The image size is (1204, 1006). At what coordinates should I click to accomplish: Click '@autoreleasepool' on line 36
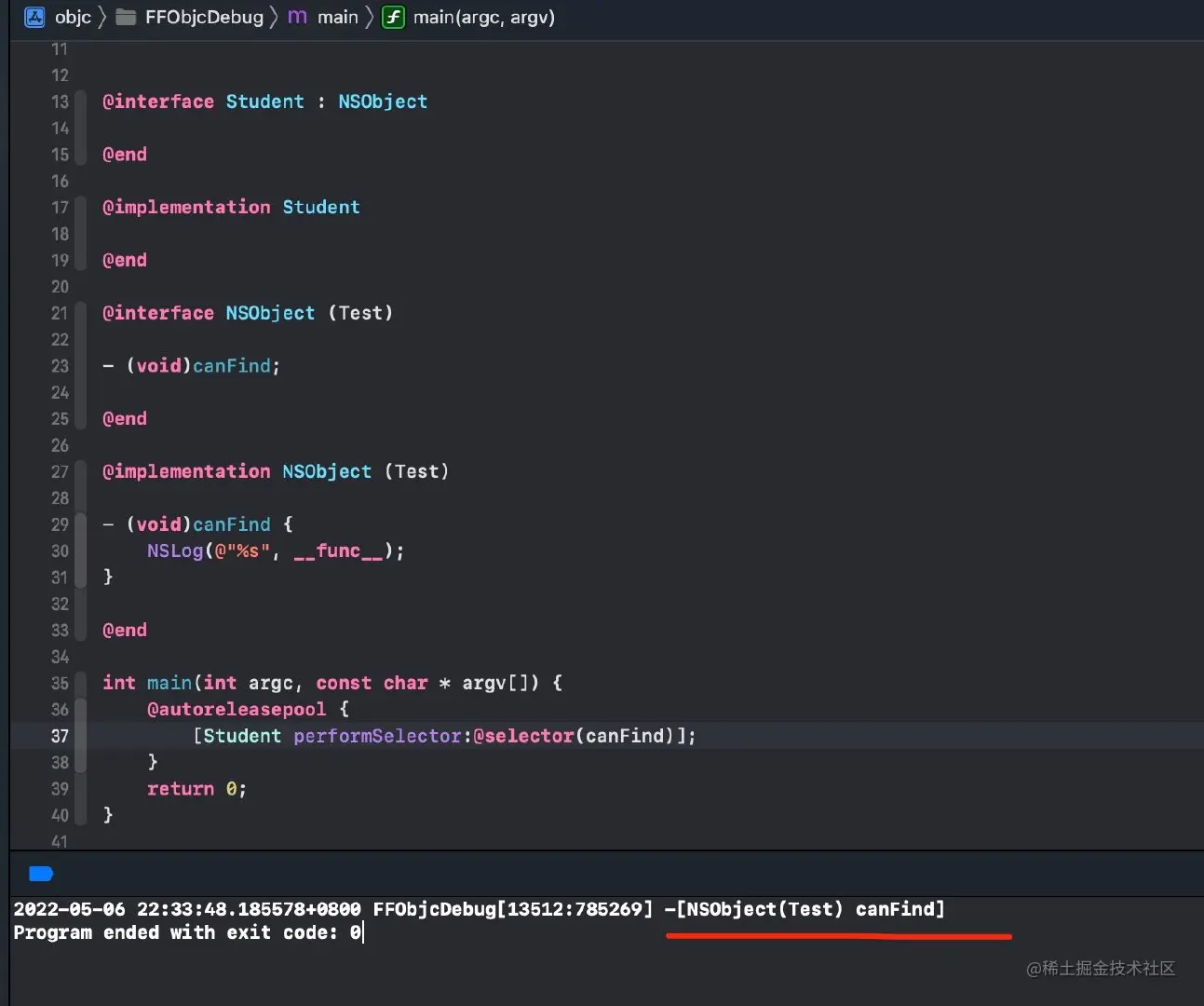pos(237,709)
